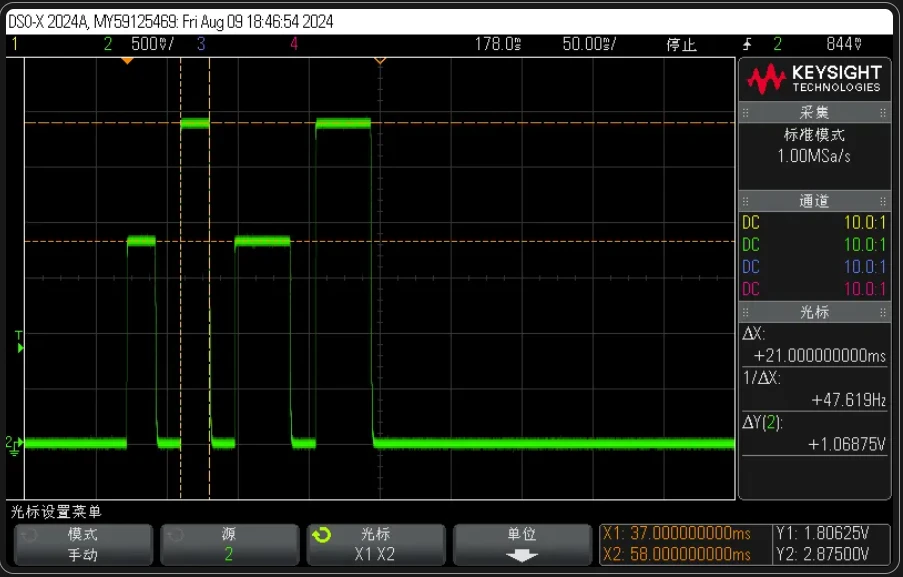Click the solid orange trigger position marker

tap(127, 61)
